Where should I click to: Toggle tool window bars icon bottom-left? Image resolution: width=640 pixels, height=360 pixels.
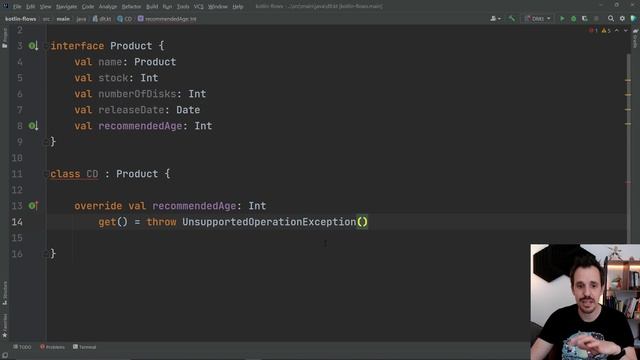(x=5, y=356)
